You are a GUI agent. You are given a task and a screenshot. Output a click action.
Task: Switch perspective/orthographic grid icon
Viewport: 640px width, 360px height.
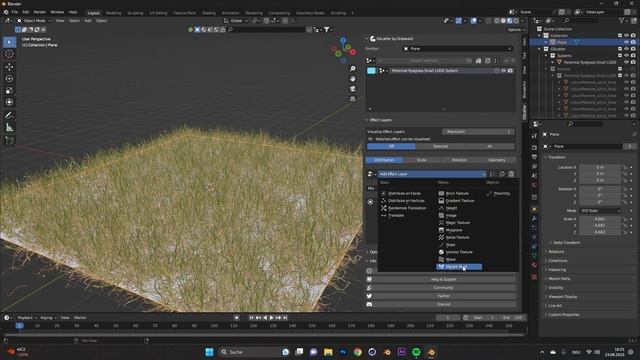tap(353, 98)
